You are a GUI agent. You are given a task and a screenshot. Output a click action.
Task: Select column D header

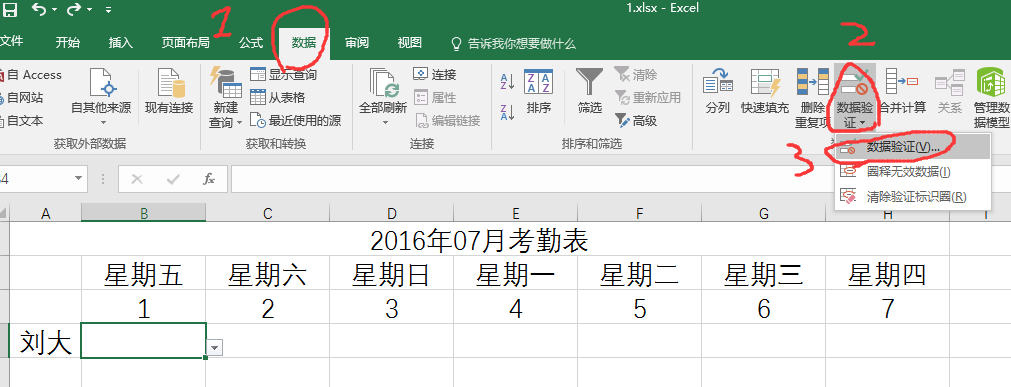(x=391, y=213)
